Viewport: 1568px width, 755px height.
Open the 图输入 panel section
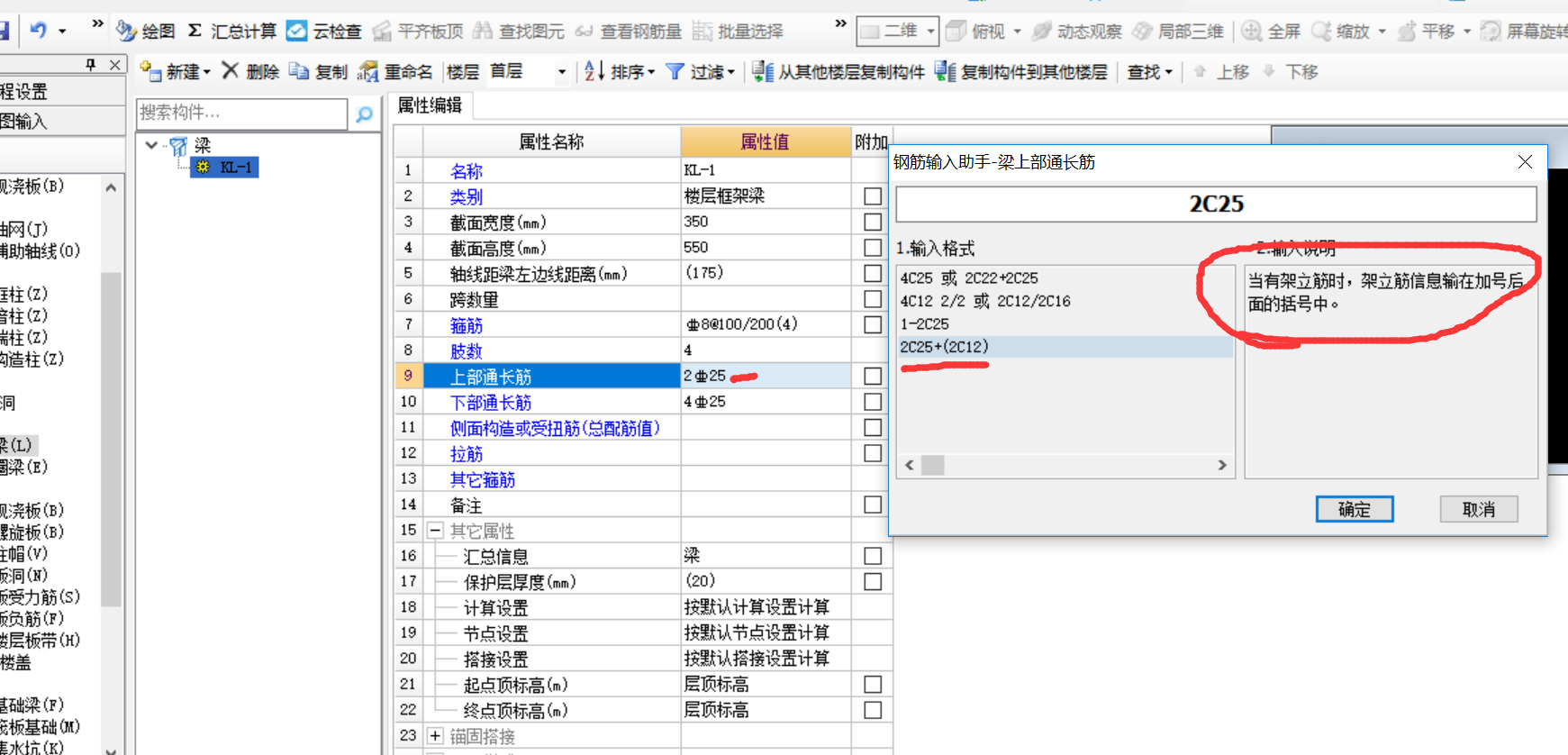coord(62,121)
